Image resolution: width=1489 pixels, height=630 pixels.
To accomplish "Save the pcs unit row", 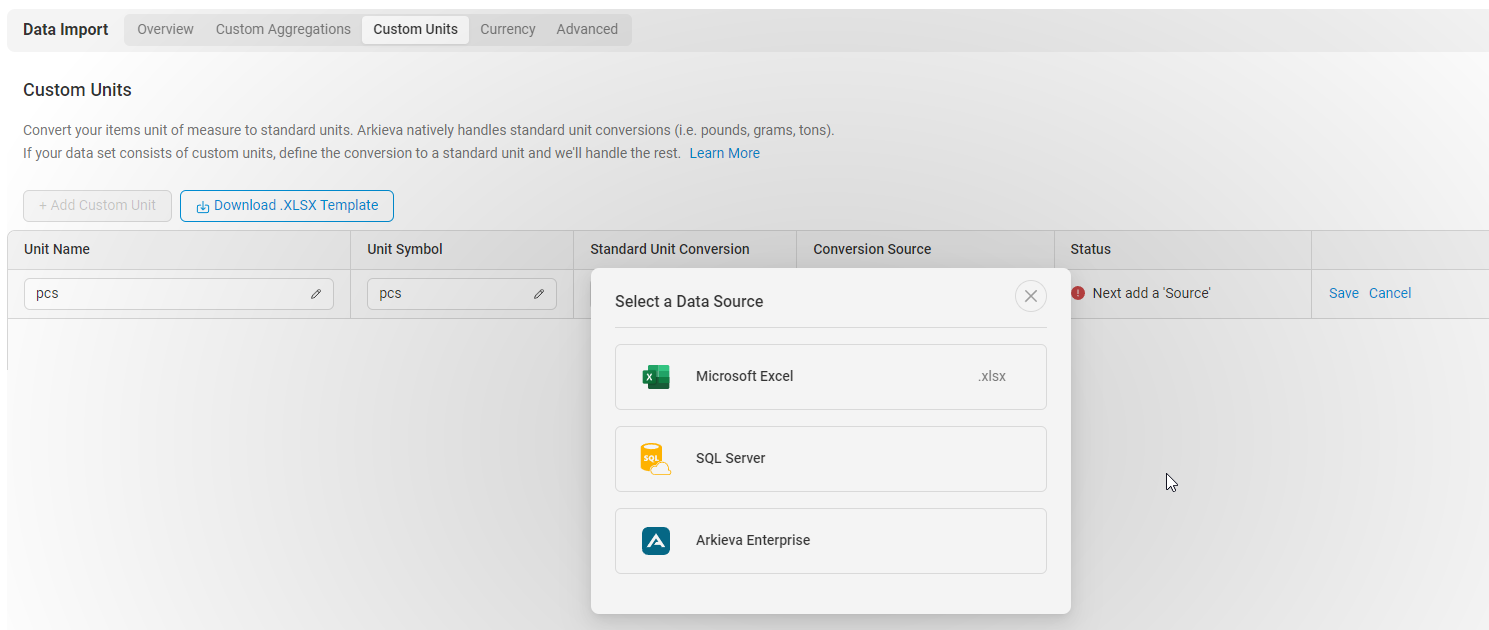I will click(x=1344, y=293).
